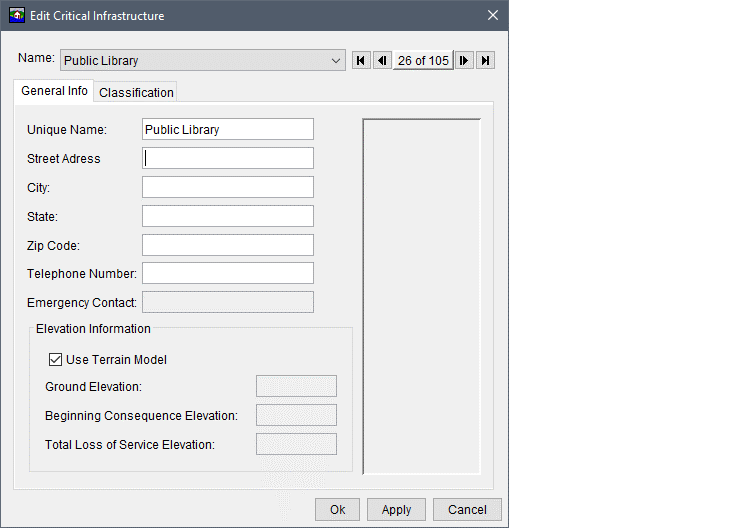The height and width of the screenshot is (528, 736).
Task: Go to the previous infrastructure record
Action: click(x=382, y=61)
